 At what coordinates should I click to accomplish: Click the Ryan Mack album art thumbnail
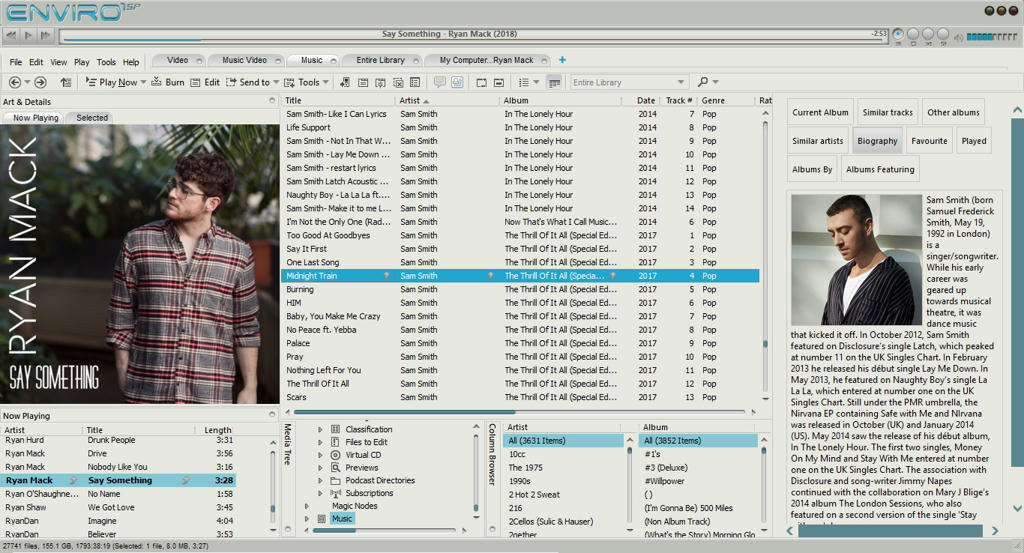140,264
